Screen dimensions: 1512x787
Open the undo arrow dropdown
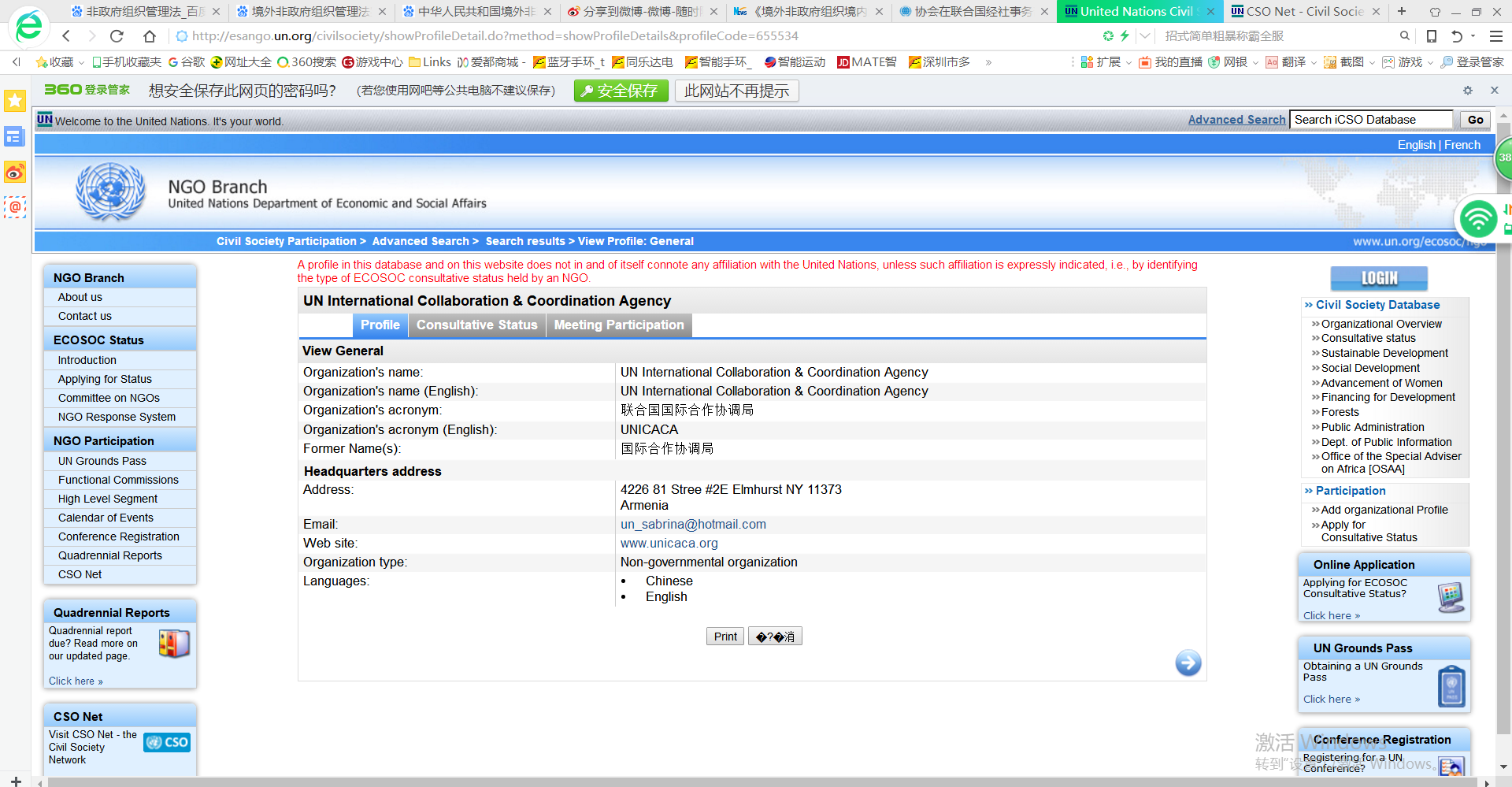click(1473, 36)
